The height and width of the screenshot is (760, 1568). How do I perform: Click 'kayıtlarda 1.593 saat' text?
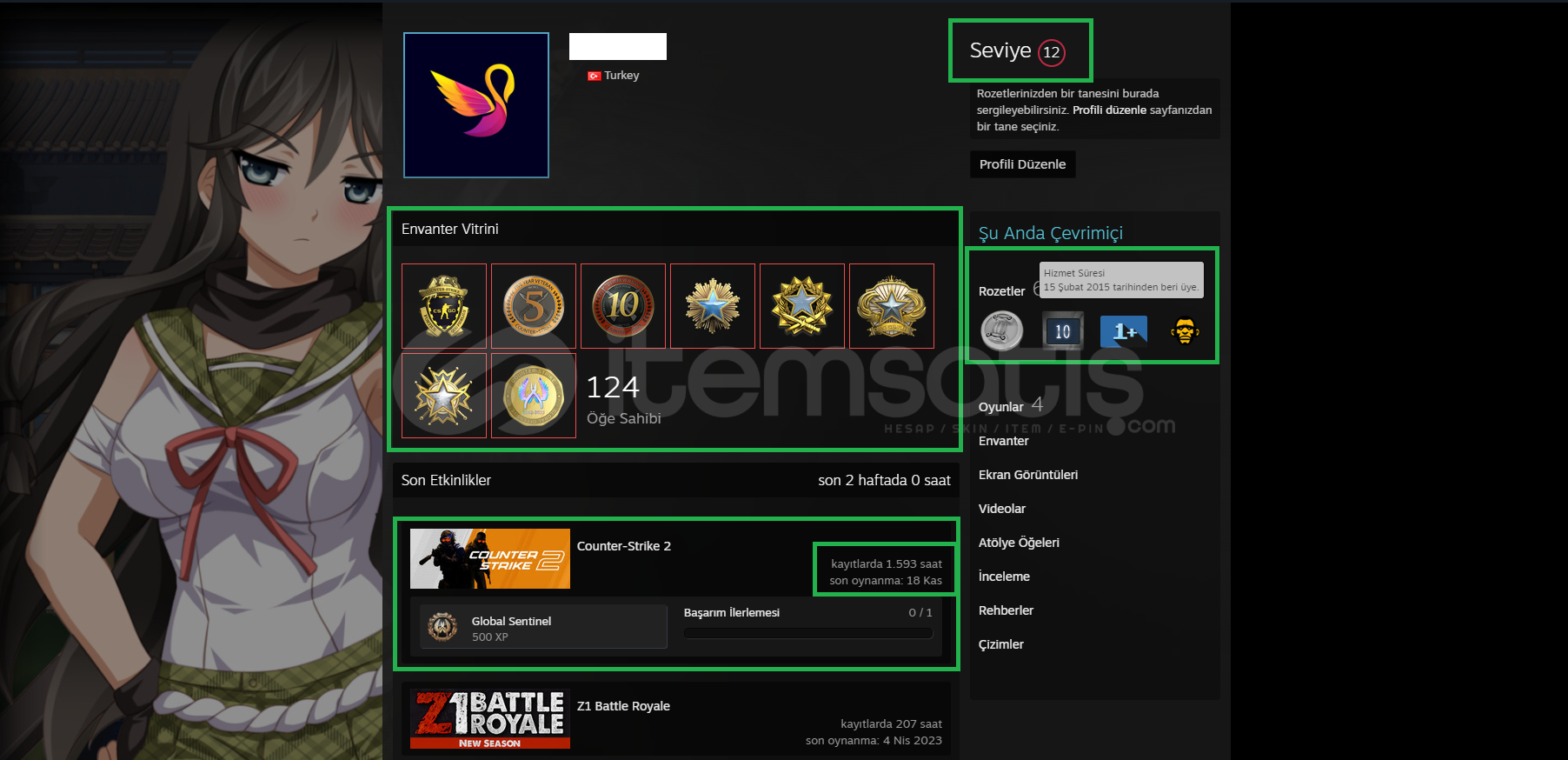[x=887, y=563]
